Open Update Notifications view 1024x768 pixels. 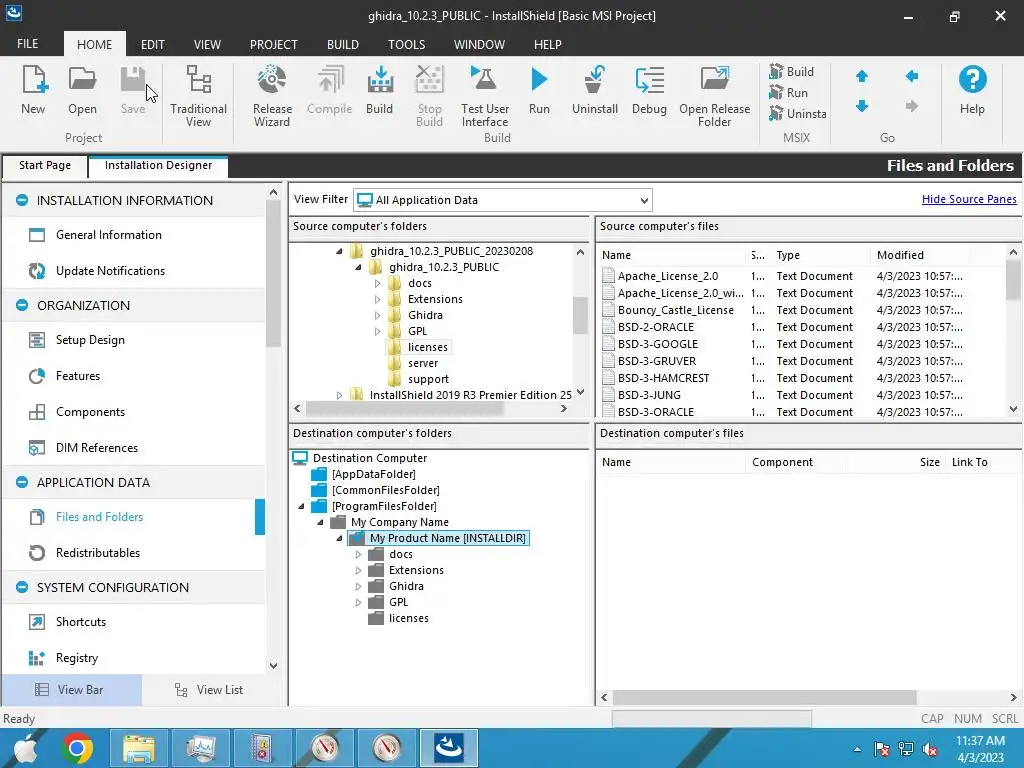pos(110,270)
